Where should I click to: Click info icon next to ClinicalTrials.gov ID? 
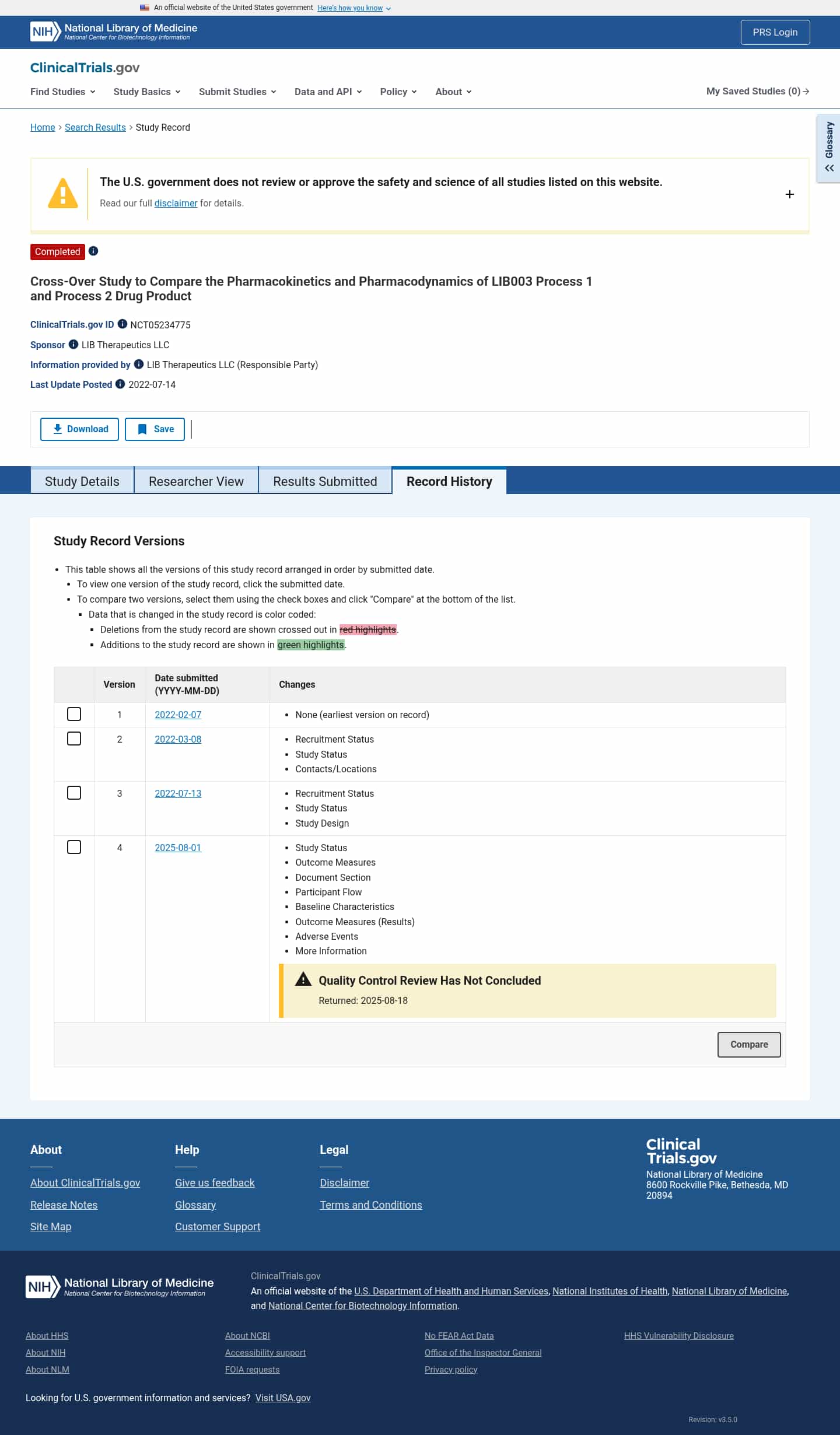[x=123, y=324]
